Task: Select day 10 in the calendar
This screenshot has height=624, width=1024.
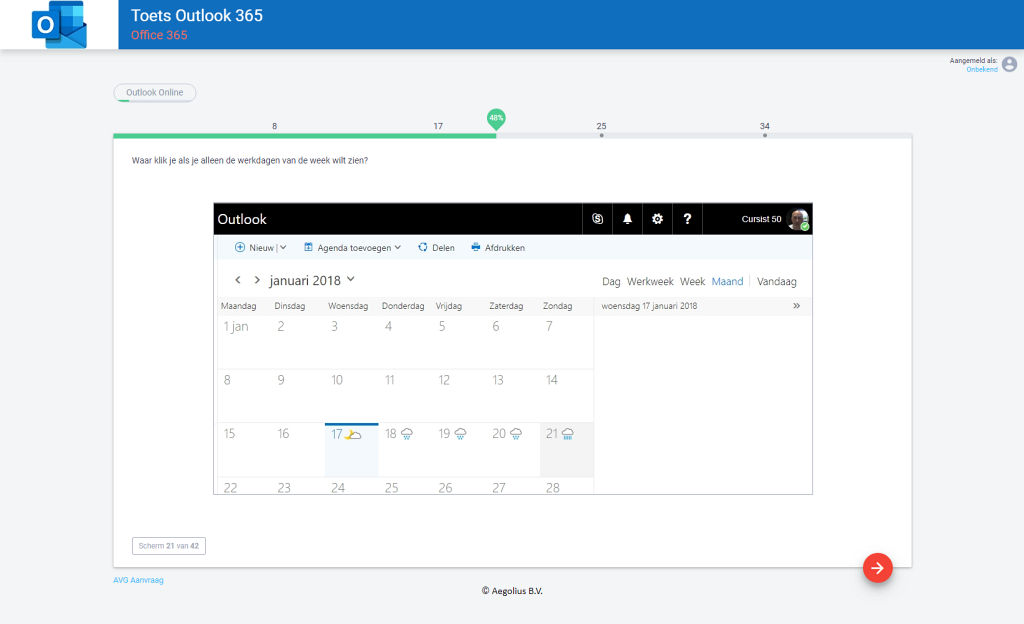Action: click(337, 380)
